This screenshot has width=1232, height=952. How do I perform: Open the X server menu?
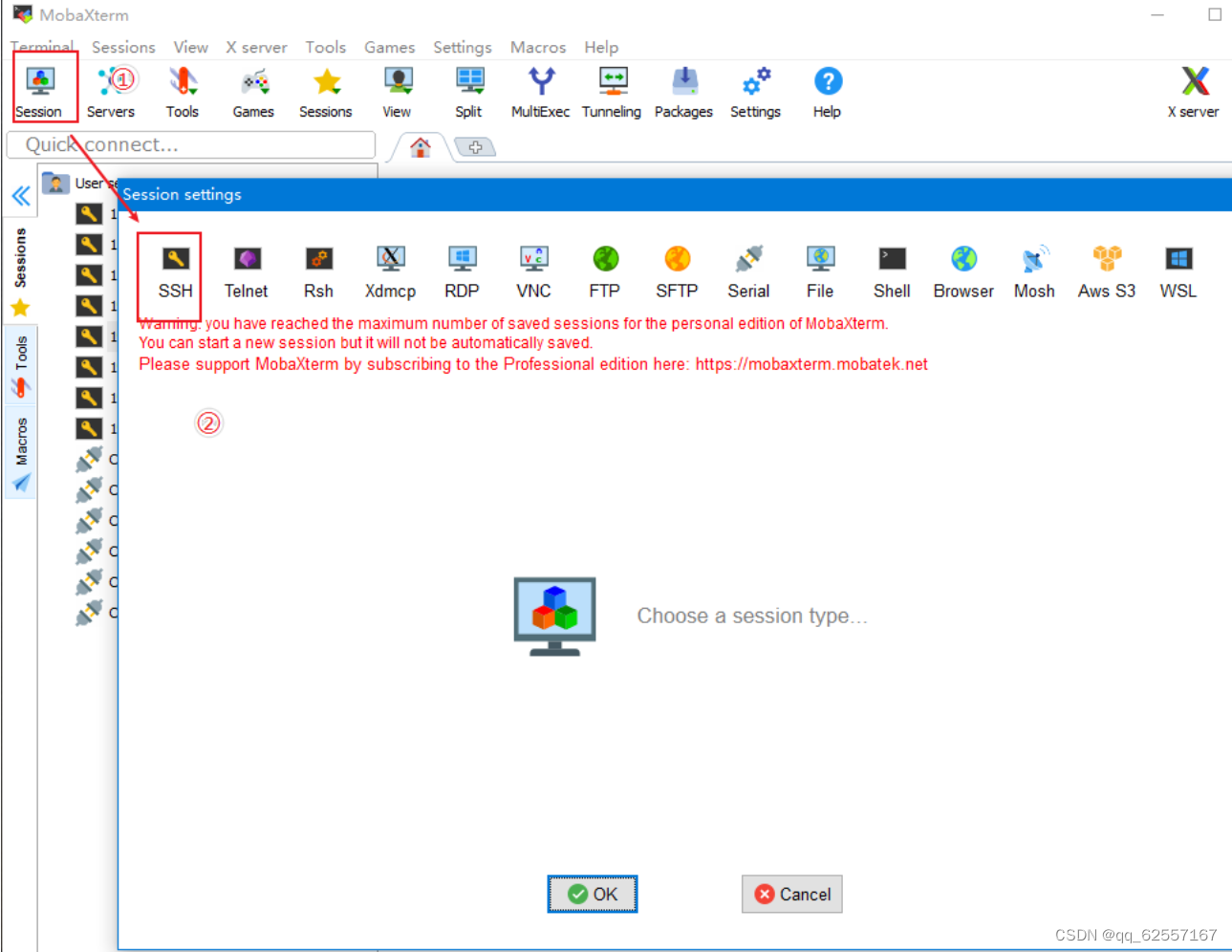coord(256,47)
